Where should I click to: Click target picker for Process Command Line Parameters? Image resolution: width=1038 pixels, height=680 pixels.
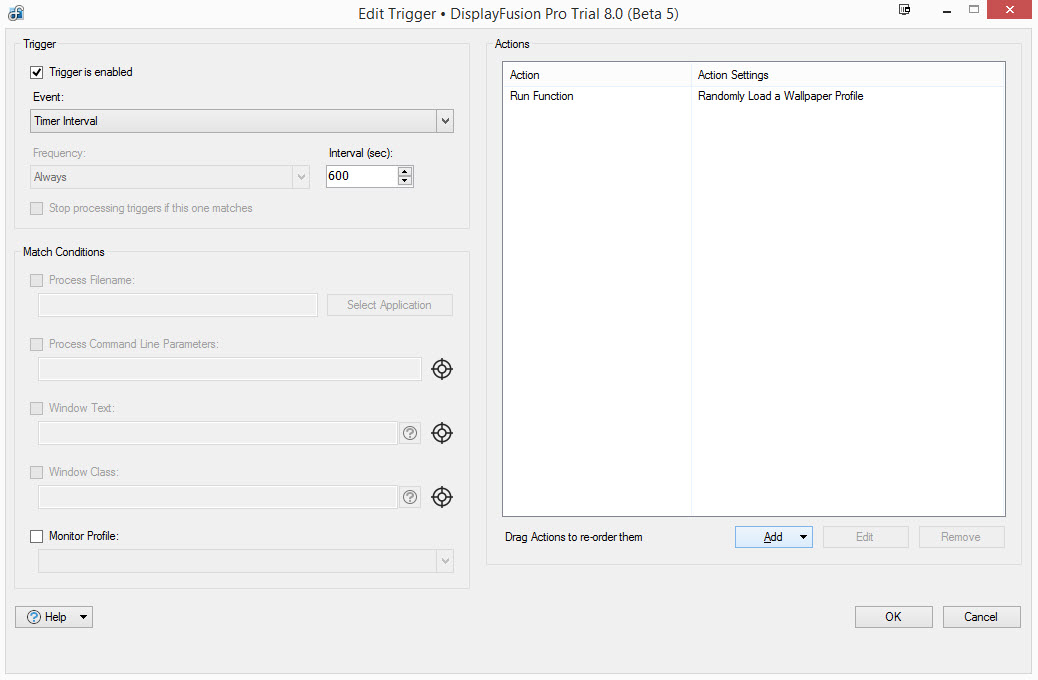(x=442, y=369)
